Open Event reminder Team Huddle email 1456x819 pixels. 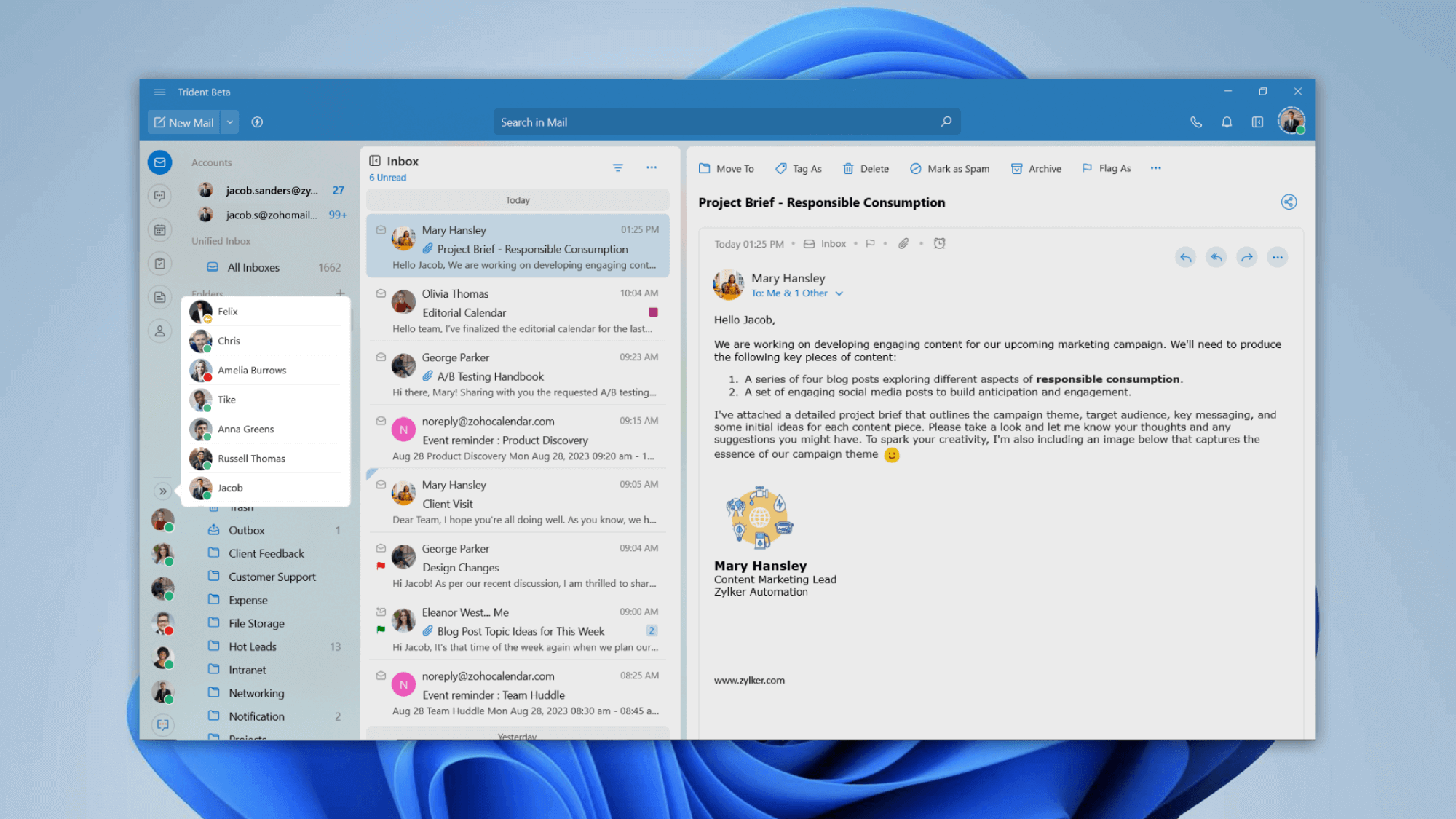coord(518,694)
